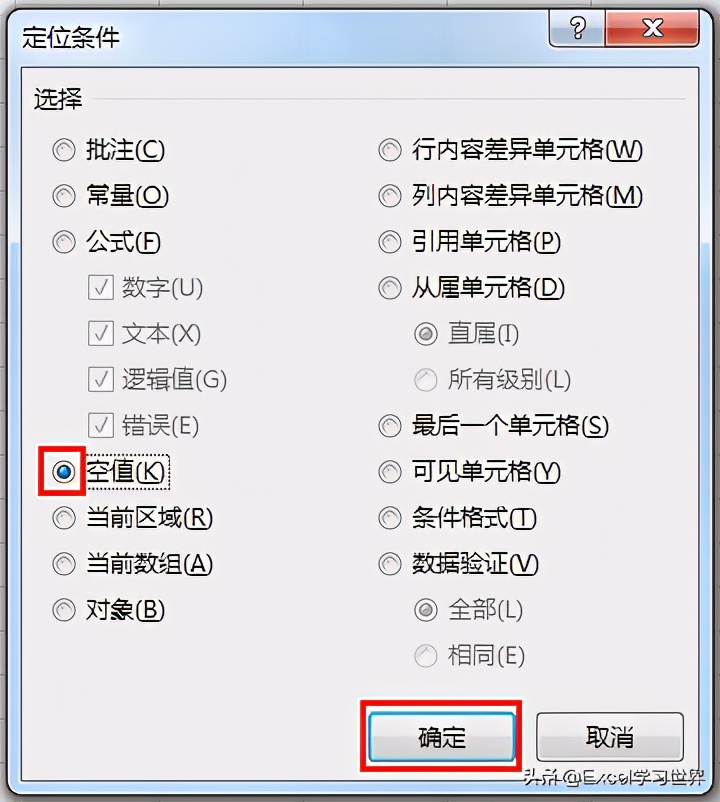Select the 空值(K) radio button
This screenshot has width=720, height=802.
(64, 472)
